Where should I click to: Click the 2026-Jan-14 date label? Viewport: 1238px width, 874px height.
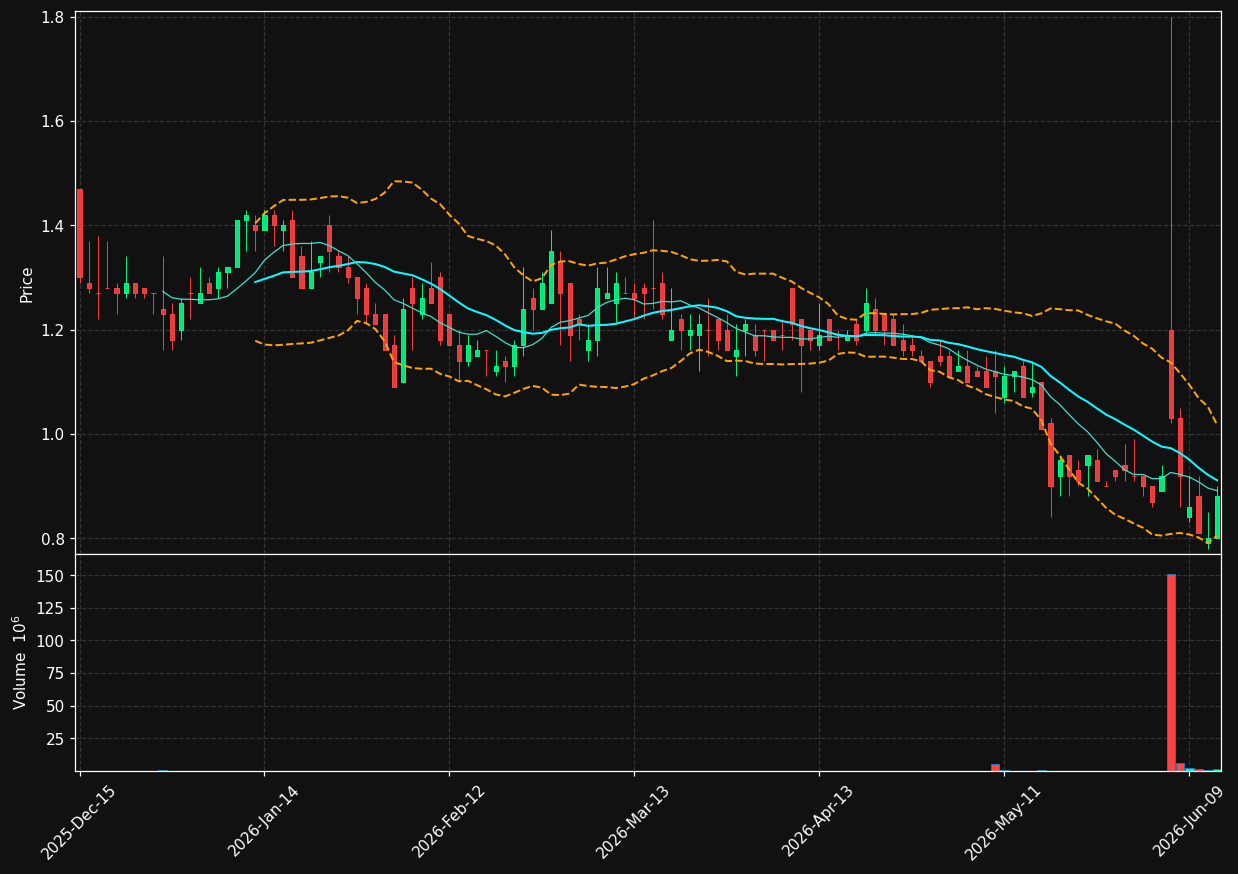pos(263,822)
